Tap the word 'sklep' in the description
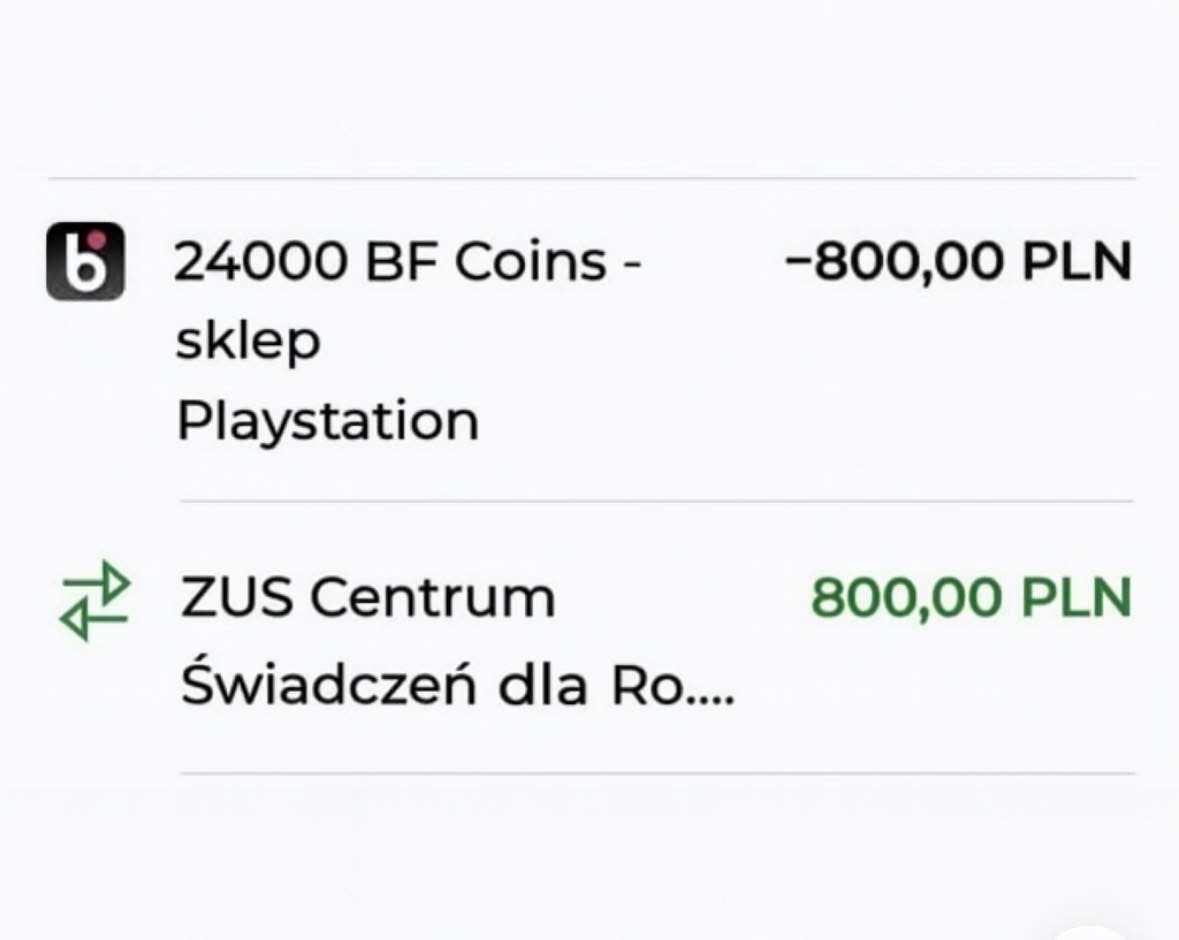This screenshot has width=1179, height=940. (248, 342)
